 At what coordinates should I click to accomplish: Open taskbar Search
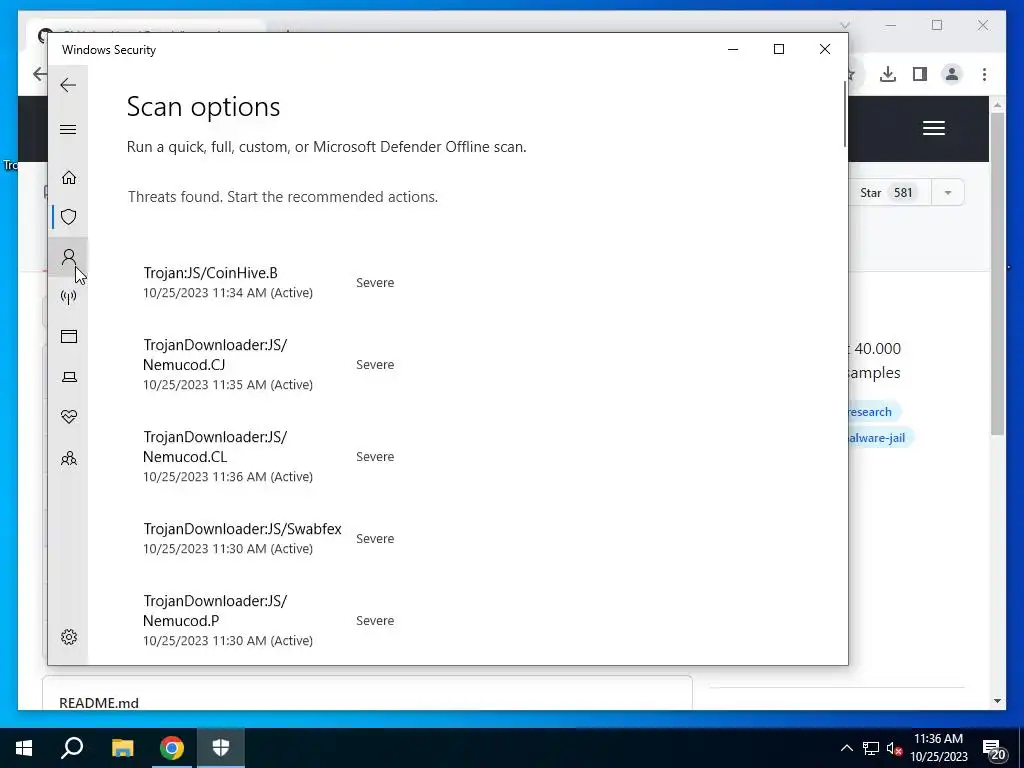click(72, 748)
